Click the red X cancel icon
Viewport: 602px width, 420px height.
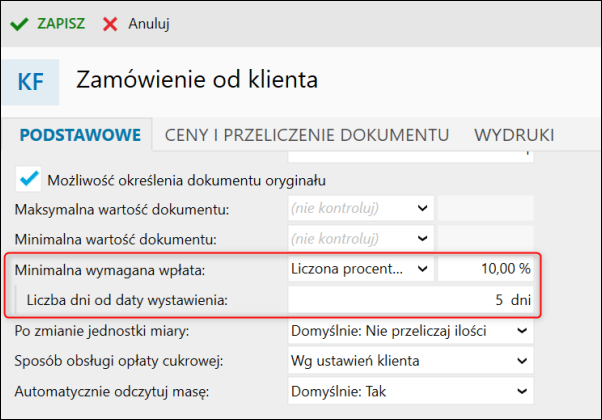coord(110,24)
